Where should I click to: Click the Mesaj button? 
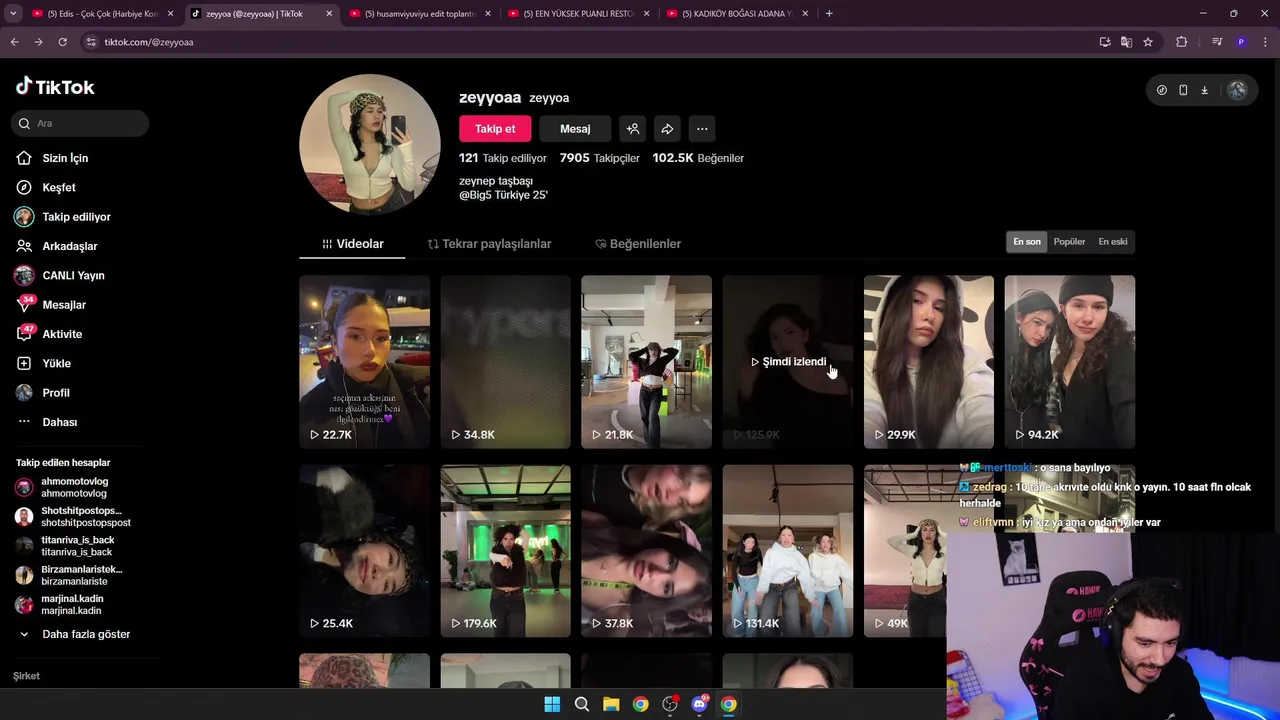pyautogui.click(x=575, y=129)
